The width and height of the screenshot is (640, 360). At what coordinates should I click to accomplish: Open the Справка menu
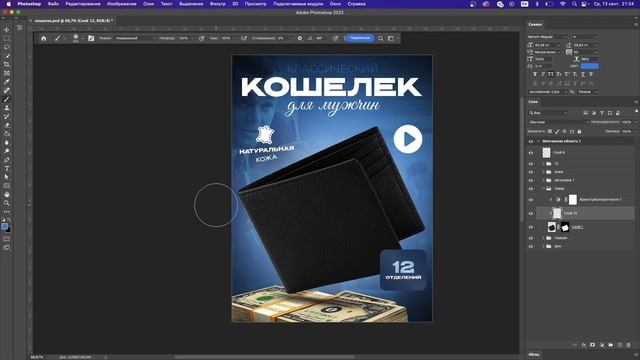(356, 4)
